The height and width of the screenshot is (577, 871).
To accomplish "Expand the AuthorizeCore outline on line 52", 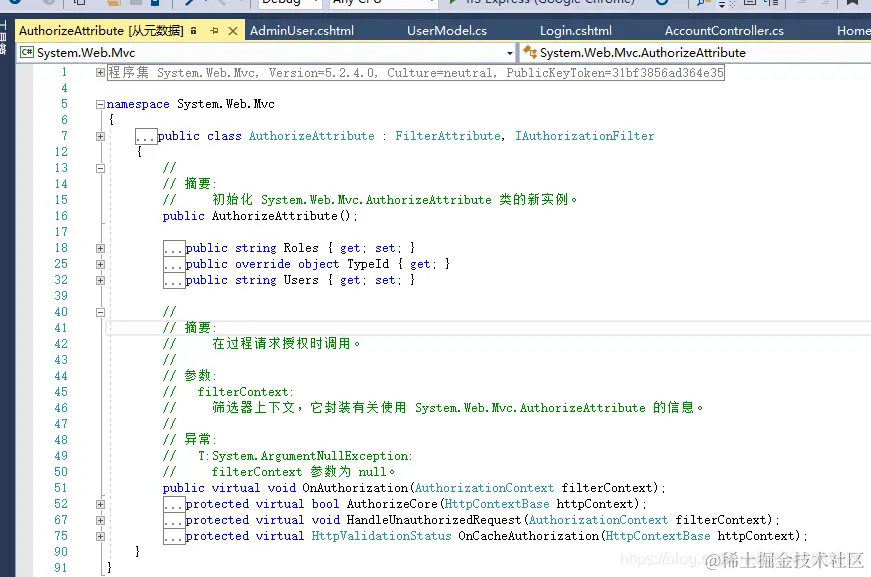I will pyautogui.click(x=101, y=504).
